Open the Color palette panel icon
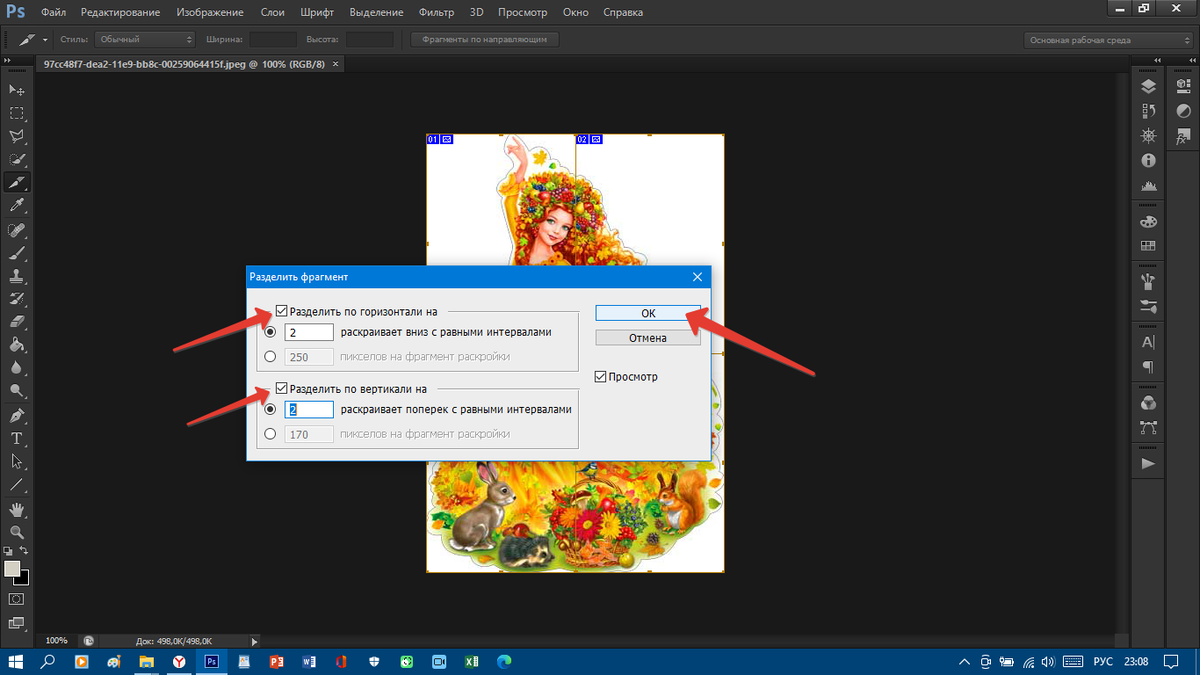 coord(1148,221)
